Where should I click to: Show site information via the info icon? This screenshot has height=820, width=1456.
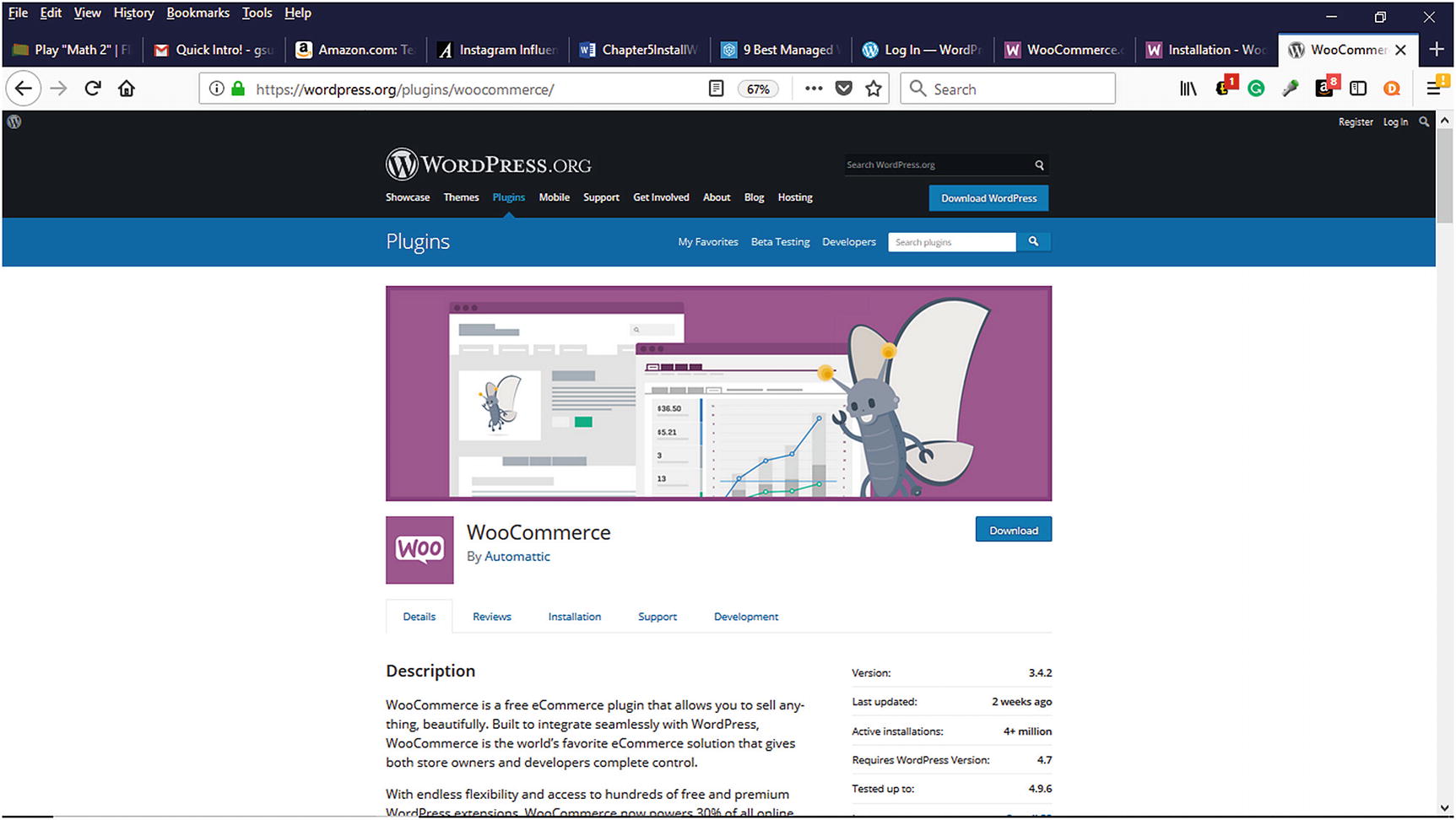[x=217, y=89]
